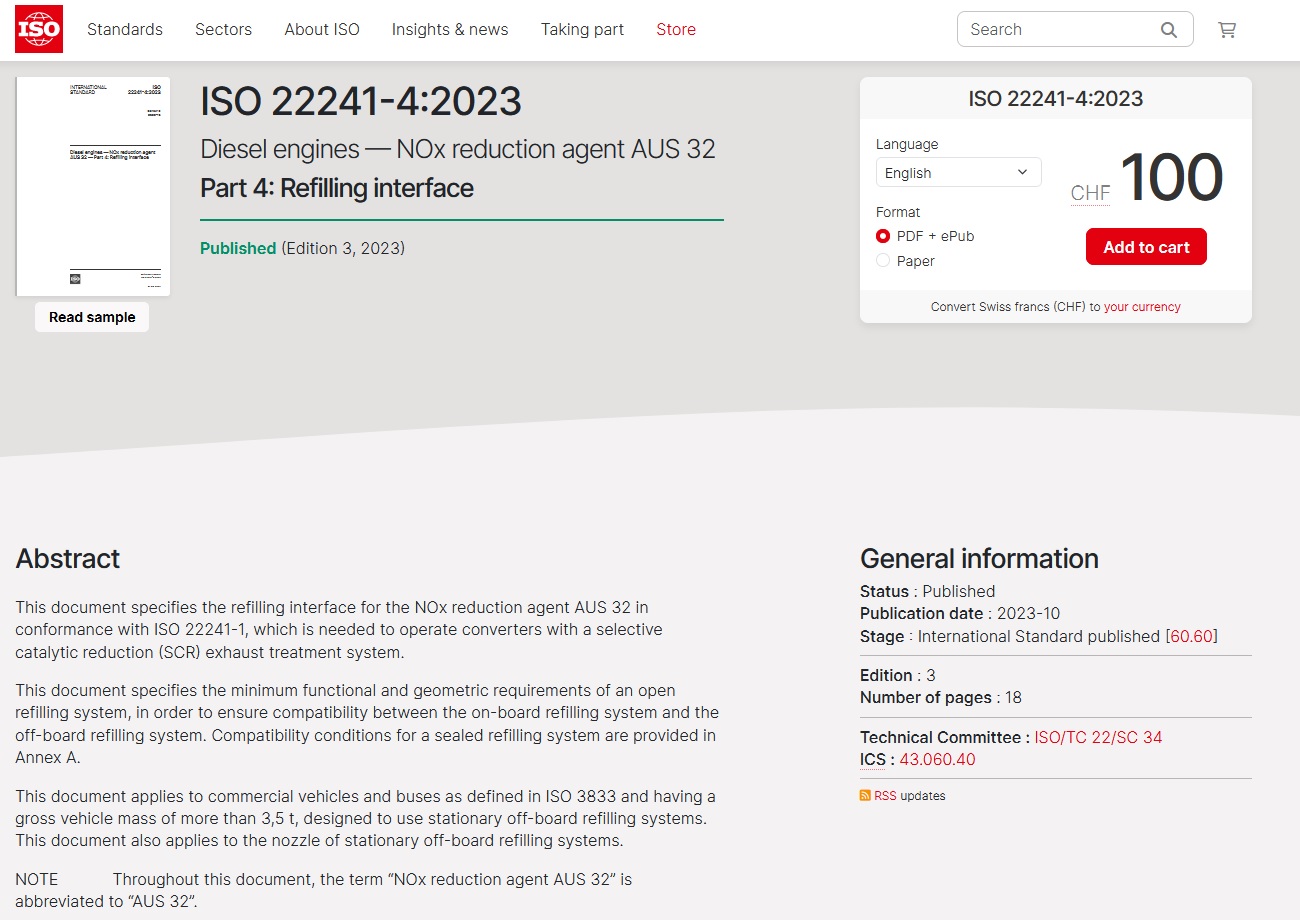
Task: Open the Language dropdown set to English
Action: pyautogui.click(x=958, y=173)
